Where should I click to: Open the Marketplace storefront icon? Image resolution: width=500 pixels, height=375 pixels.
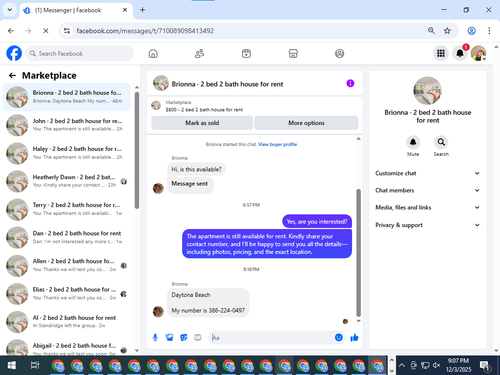pos(293,53)
